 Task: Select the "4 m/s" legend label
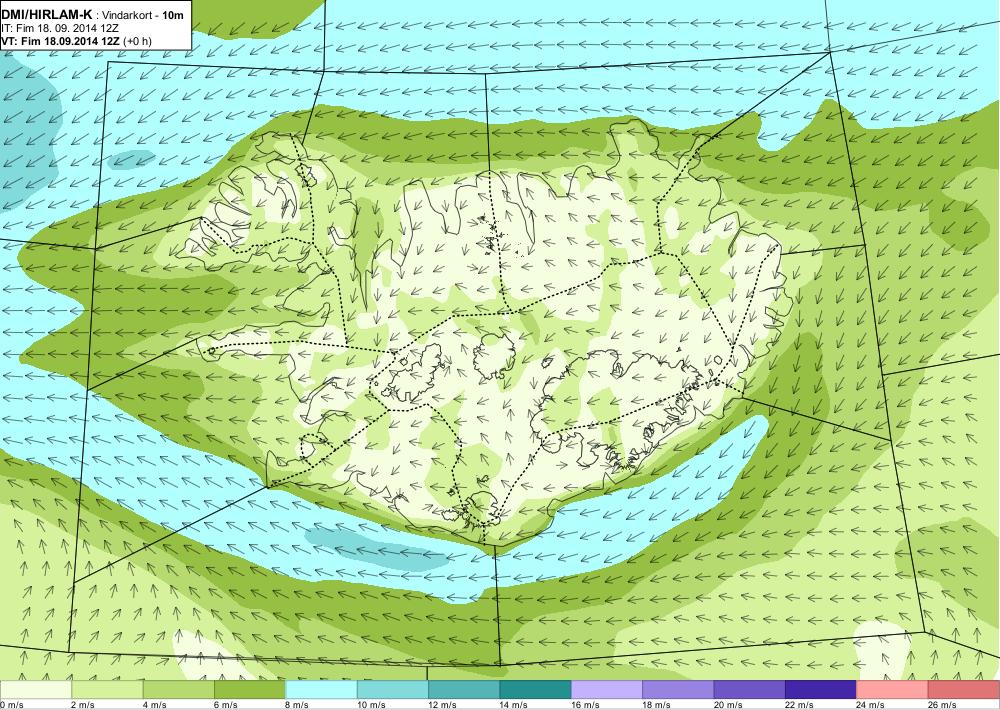pos(154,705)
